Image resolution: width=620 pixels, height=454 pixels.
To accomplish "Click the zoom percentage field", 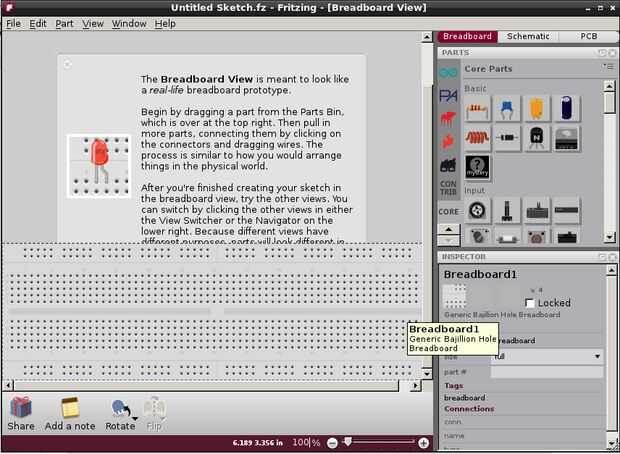I will 302,443.
